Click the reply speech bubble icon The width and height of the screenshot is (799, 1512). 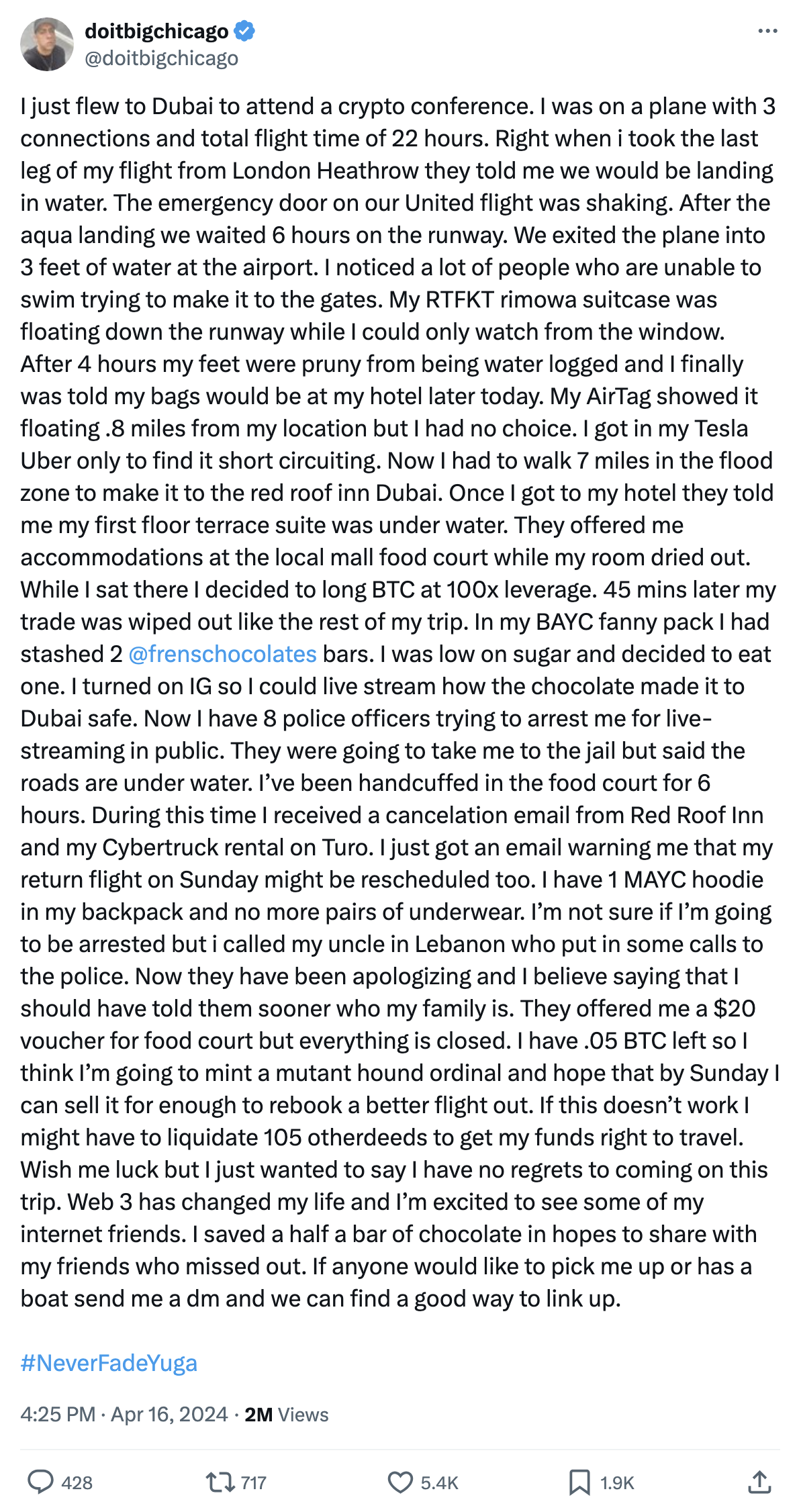[x=40, y=1482]
